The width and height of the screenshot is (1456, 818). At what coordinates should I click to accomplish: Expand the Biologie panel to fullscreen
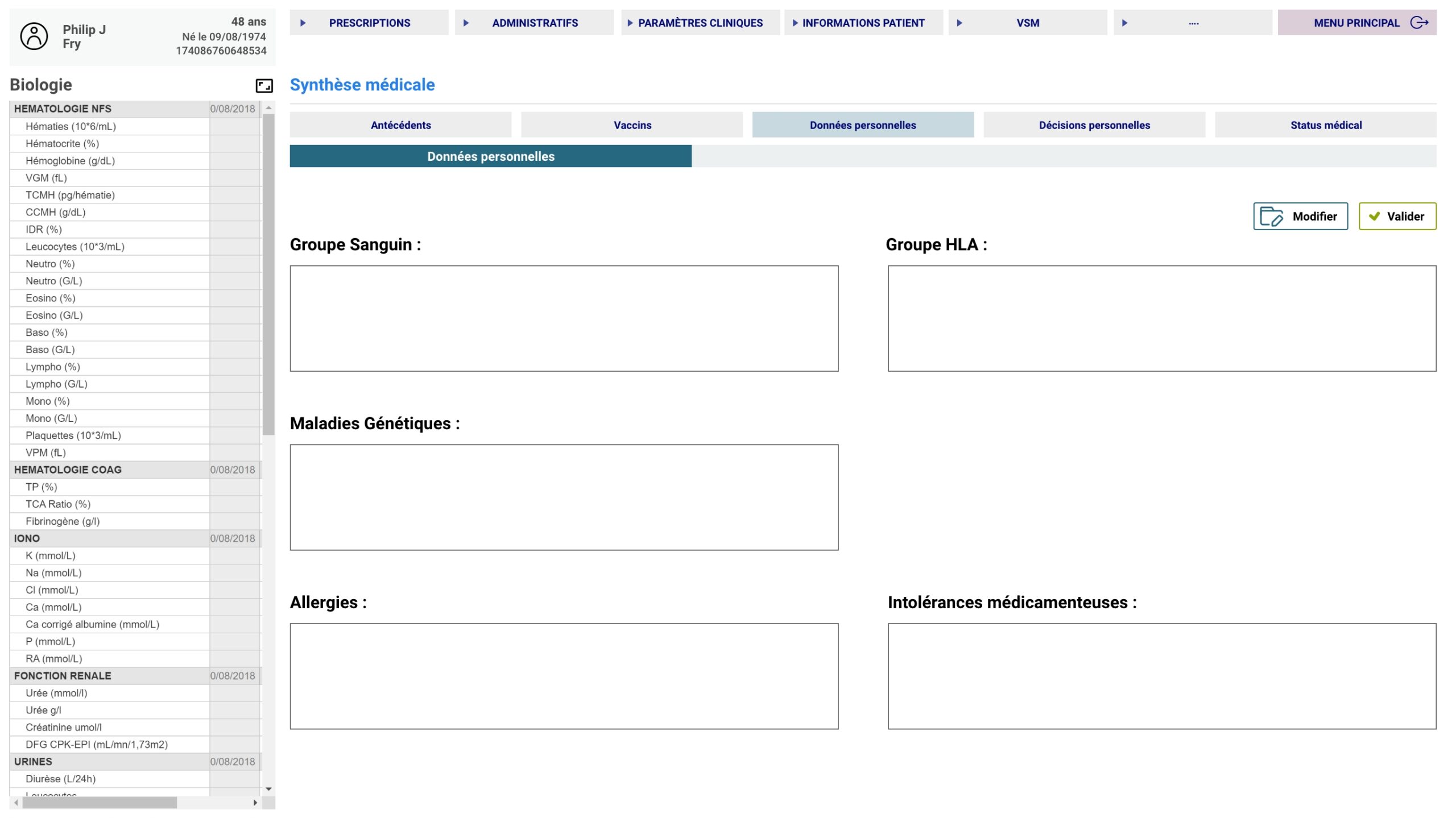point(264,86)
